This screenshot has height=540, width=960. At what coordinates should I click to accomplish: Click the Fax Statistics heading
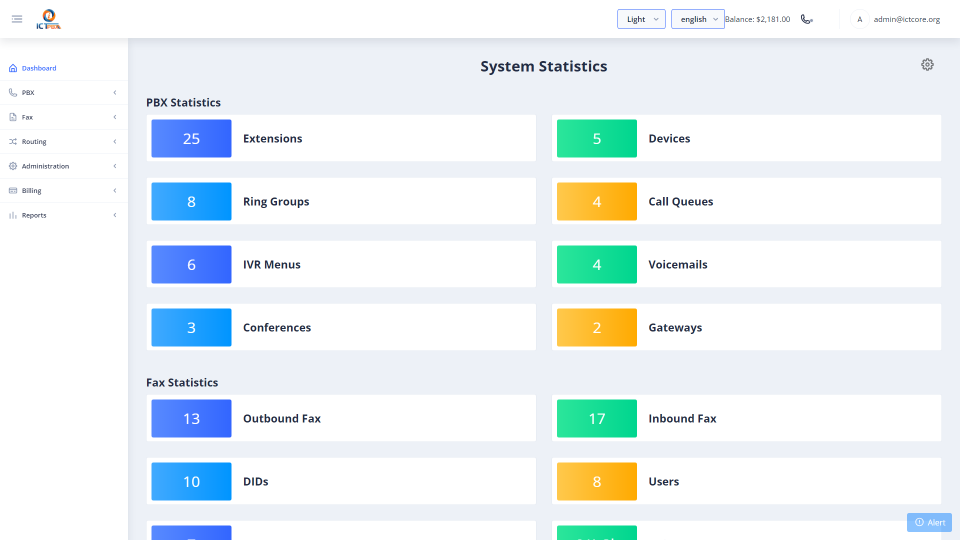pos(182,382)
